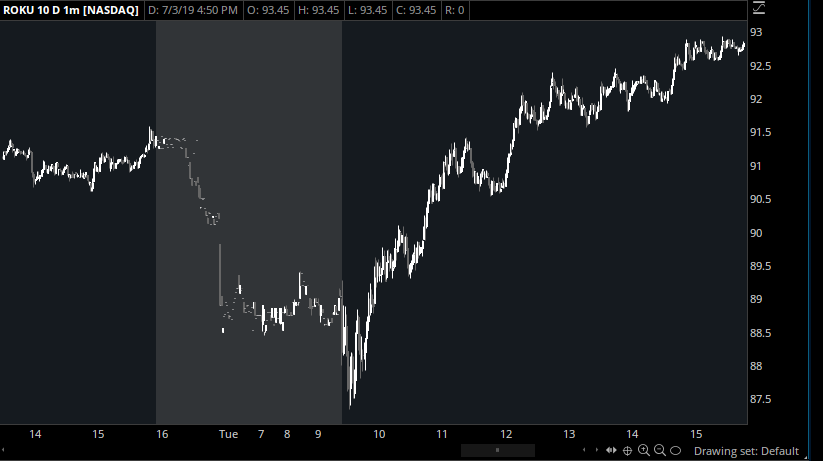Image resolution: width=823 pixels, height=461 pixels.
Task: Click the open value O: 93.45
Action: [268, 10]
